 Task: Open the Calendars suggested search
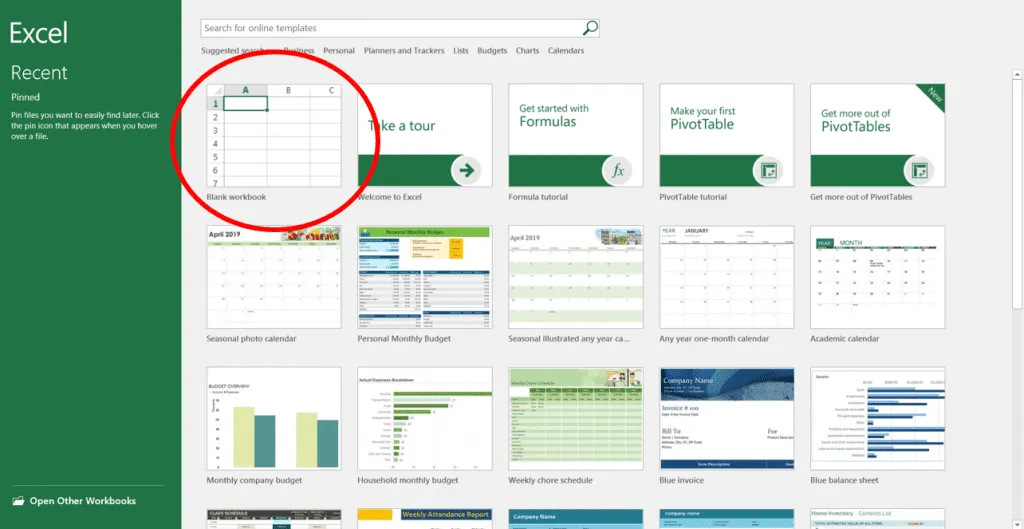566,50
